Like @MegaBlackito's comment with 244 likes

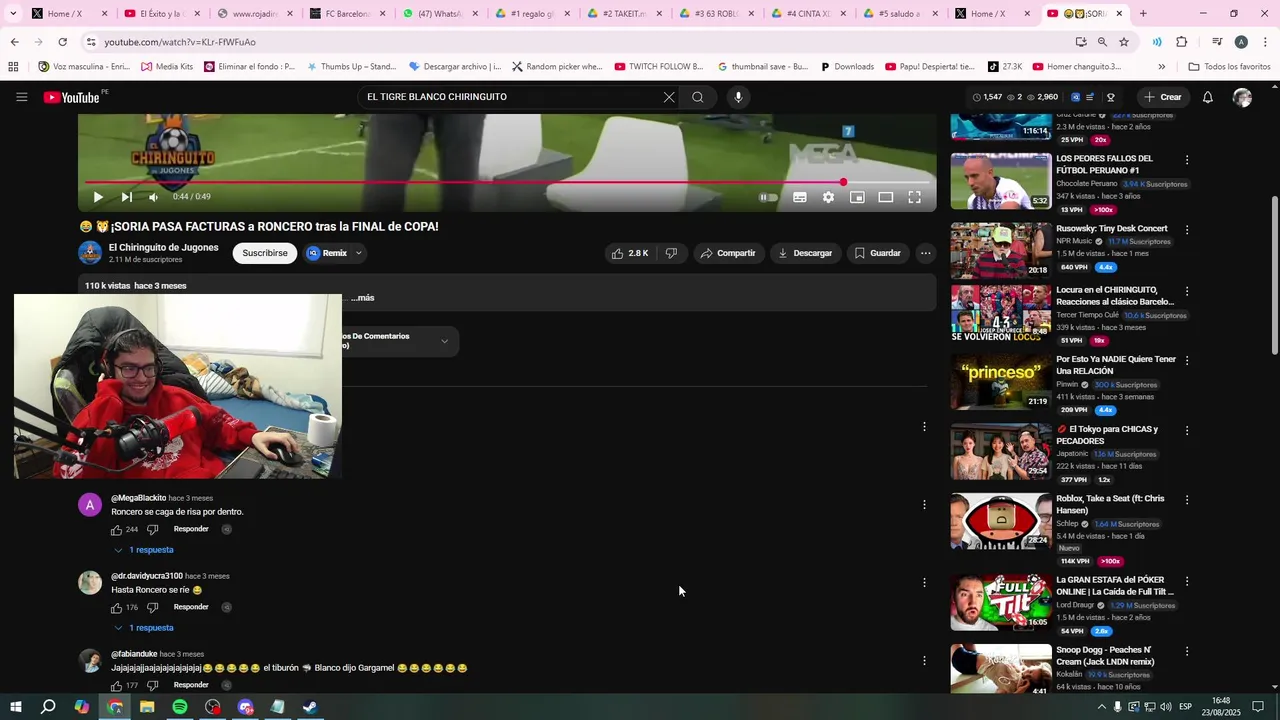(116, 530)
